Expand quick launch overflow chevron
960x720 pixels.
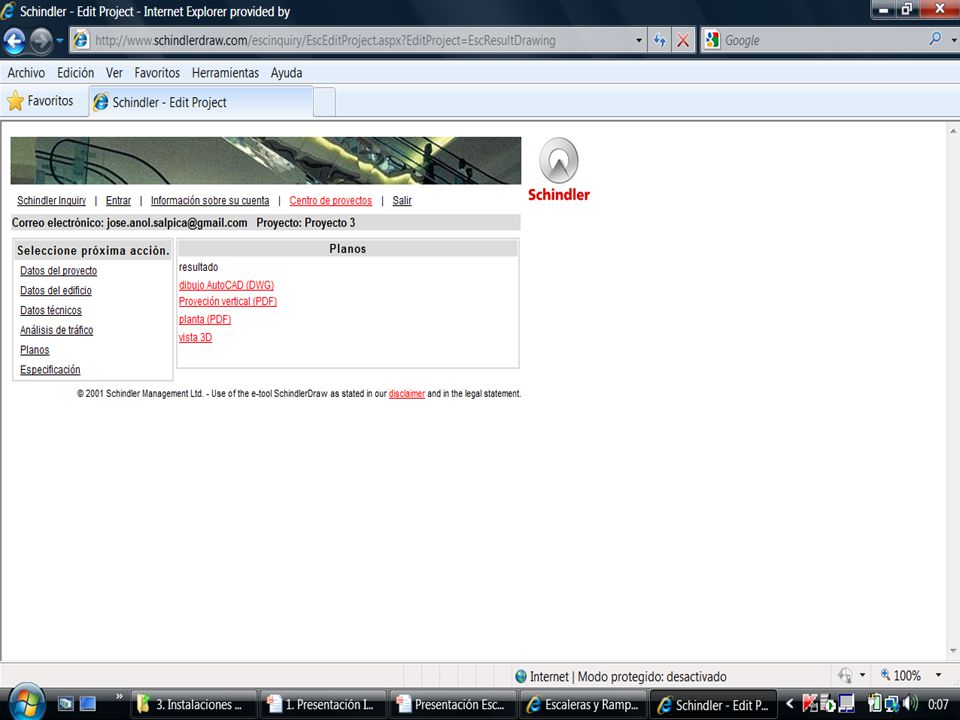pos(119,696)
